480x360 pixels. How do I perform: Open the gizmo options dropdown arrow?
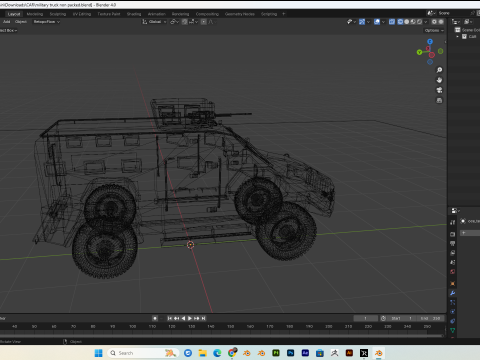point(368,22)
